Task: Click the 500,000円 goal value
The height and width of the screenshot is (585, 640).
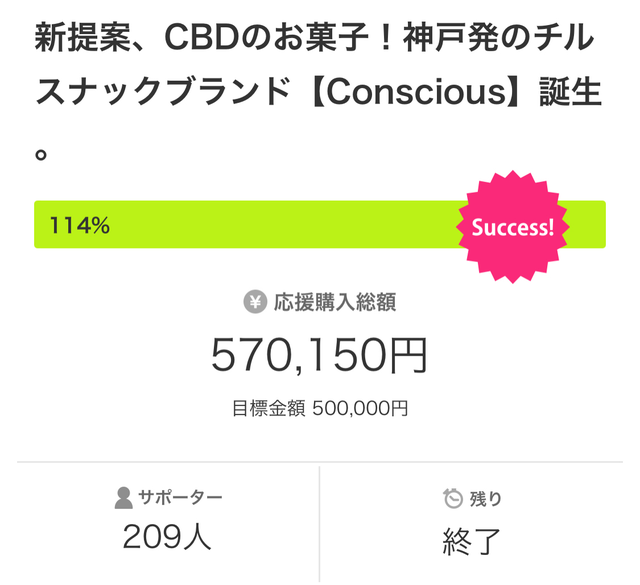Action: pyautogui.click(x=360, y=408)
